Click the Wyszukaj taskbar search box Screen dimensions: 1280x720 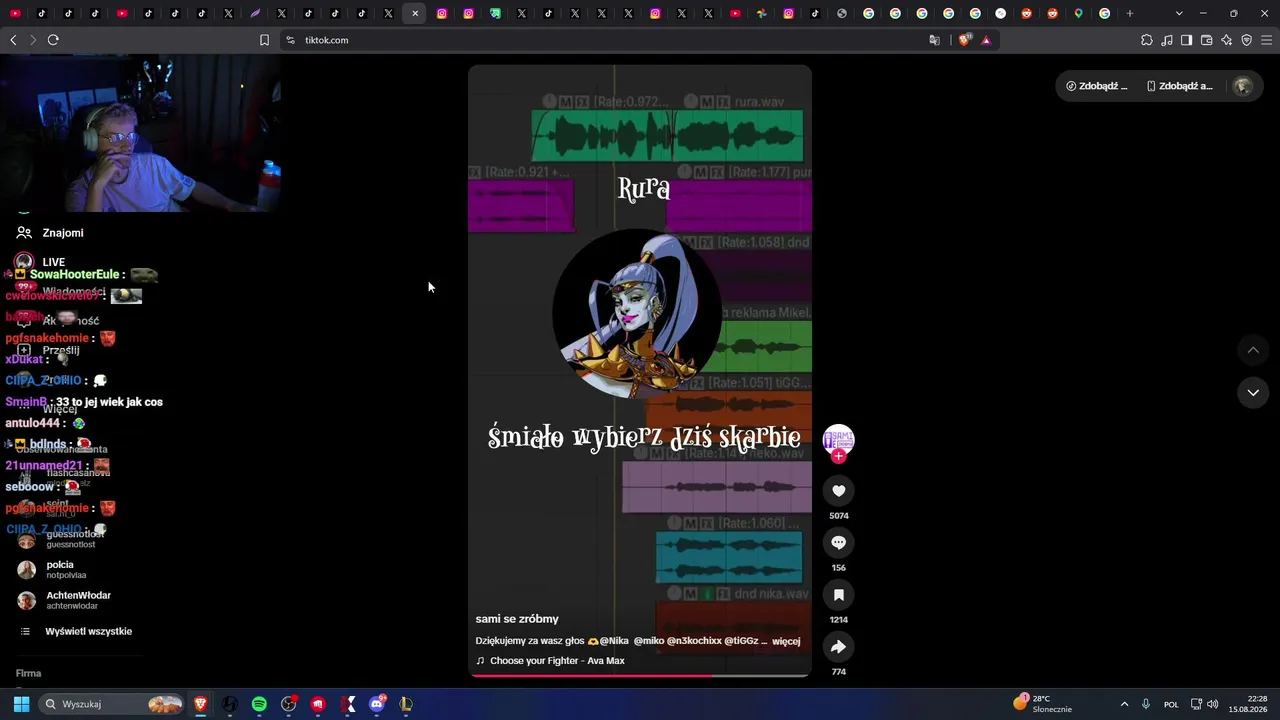click(112, 704)
